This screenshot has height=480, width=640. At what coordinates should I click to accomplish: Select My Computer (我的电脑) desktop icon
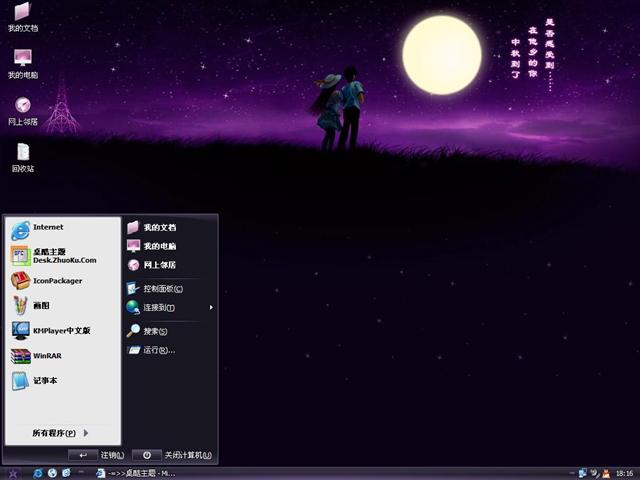point(23,64)
